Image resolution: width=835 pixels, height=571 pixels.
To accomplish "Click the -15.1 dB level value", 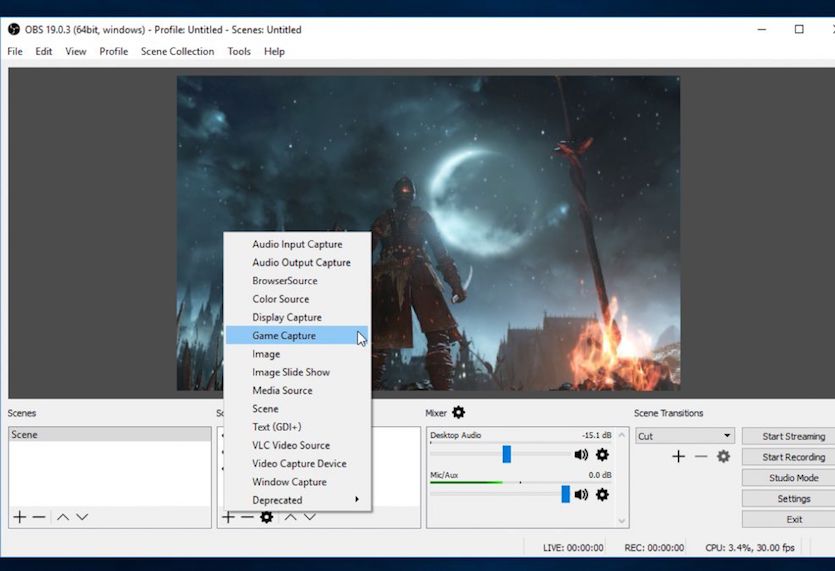I will coord(596,435).
